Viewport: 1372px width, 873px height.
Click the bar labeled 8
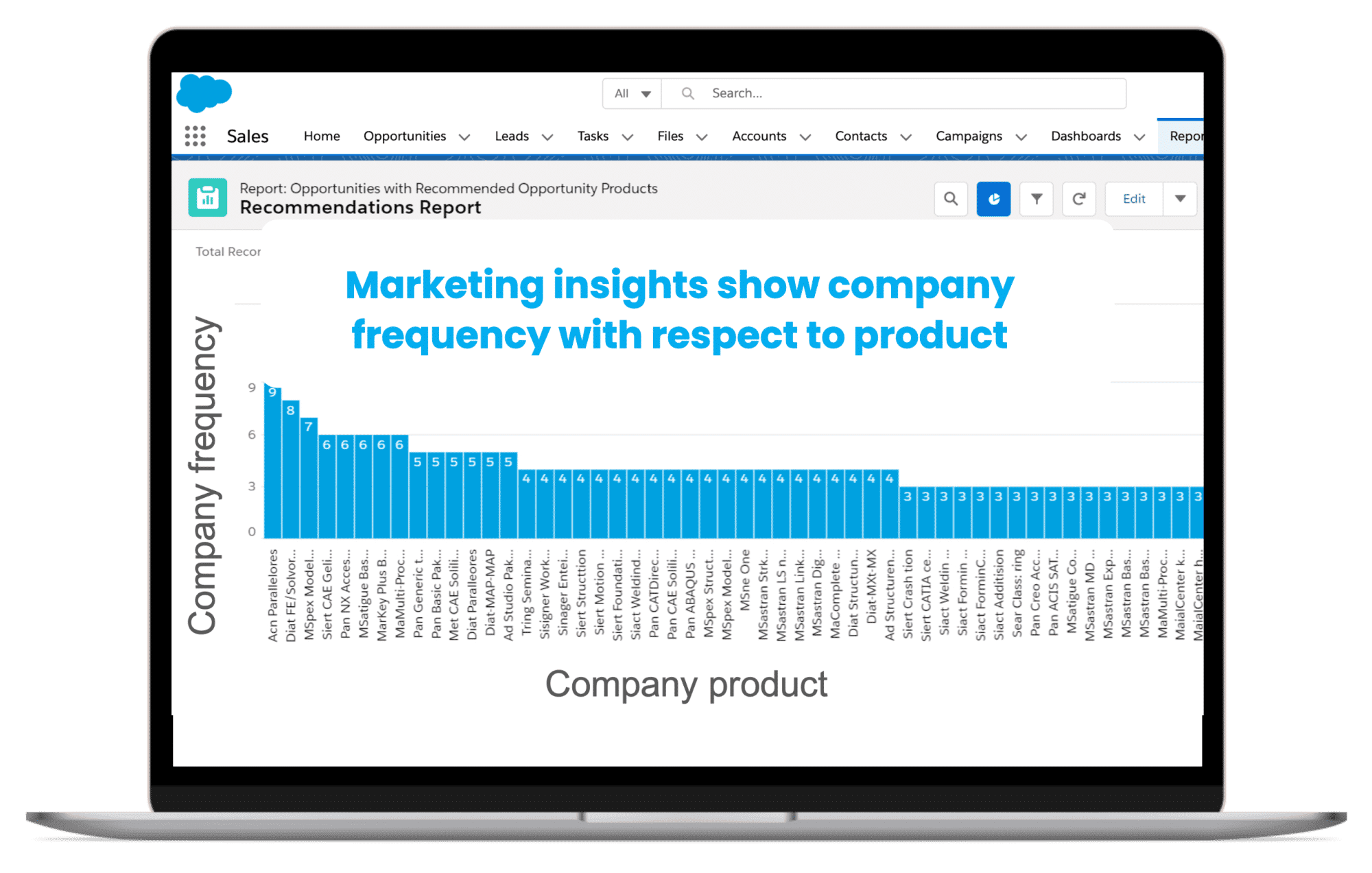click(x=291, y=470)
